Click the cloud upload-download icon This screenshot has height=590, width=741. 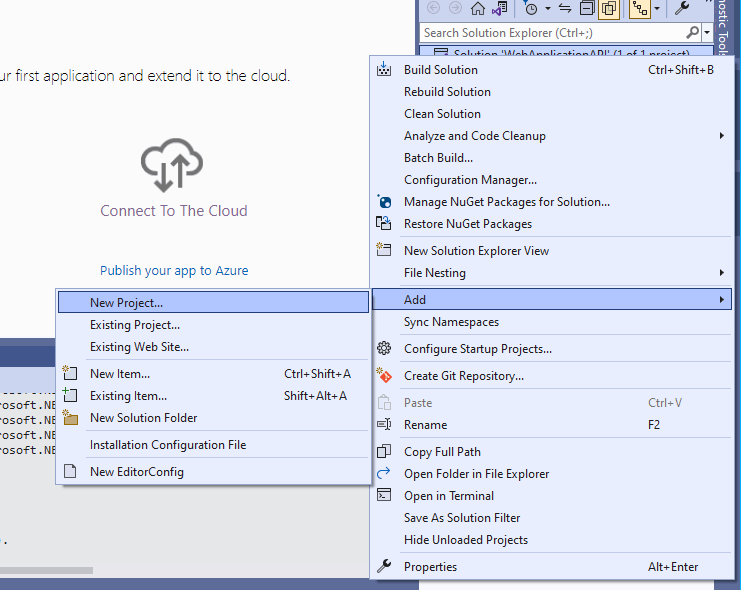[172, 165]
